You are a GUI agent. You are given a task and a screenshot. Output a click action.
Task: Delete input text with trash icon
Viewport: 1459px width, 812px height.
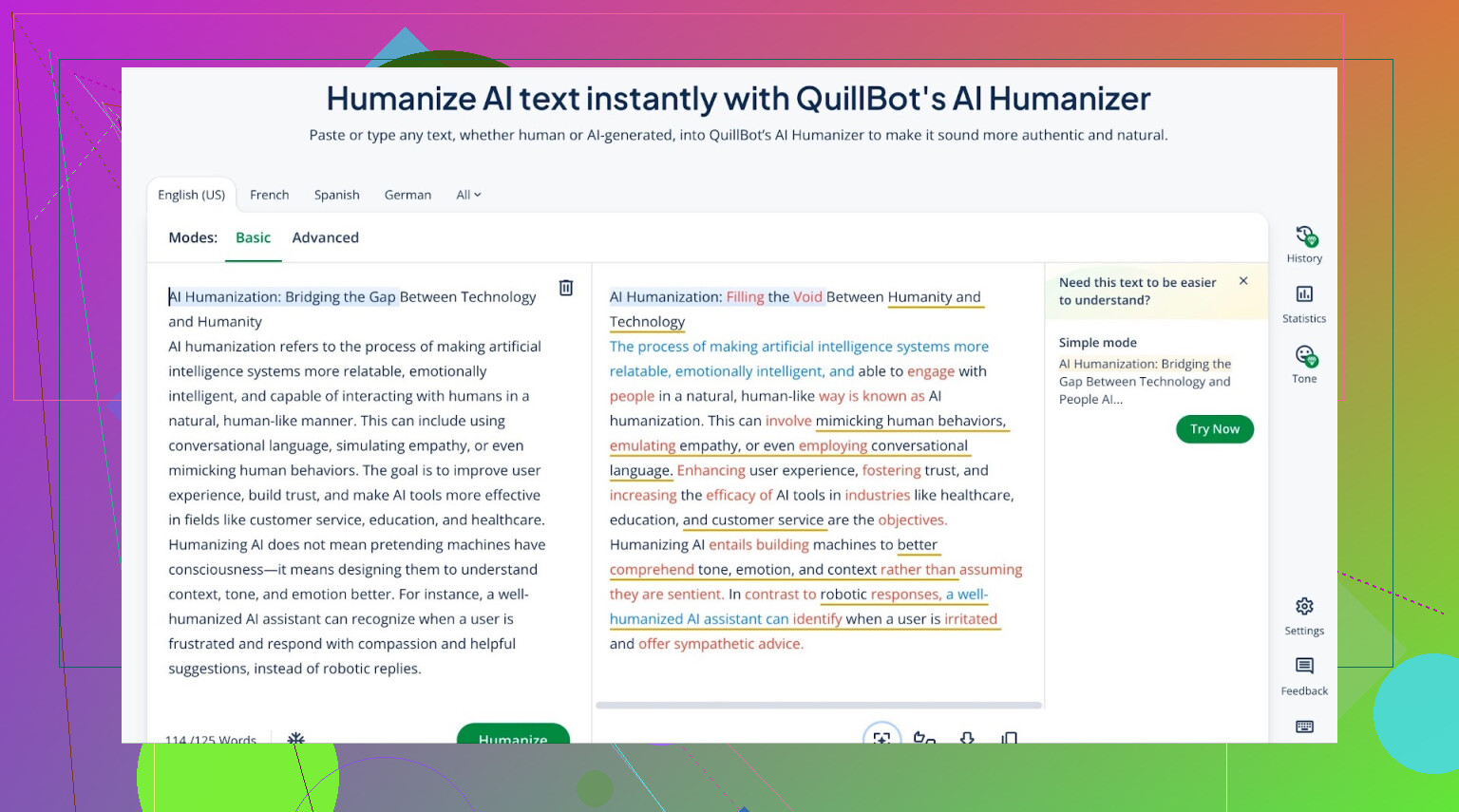tap(566, 288)
